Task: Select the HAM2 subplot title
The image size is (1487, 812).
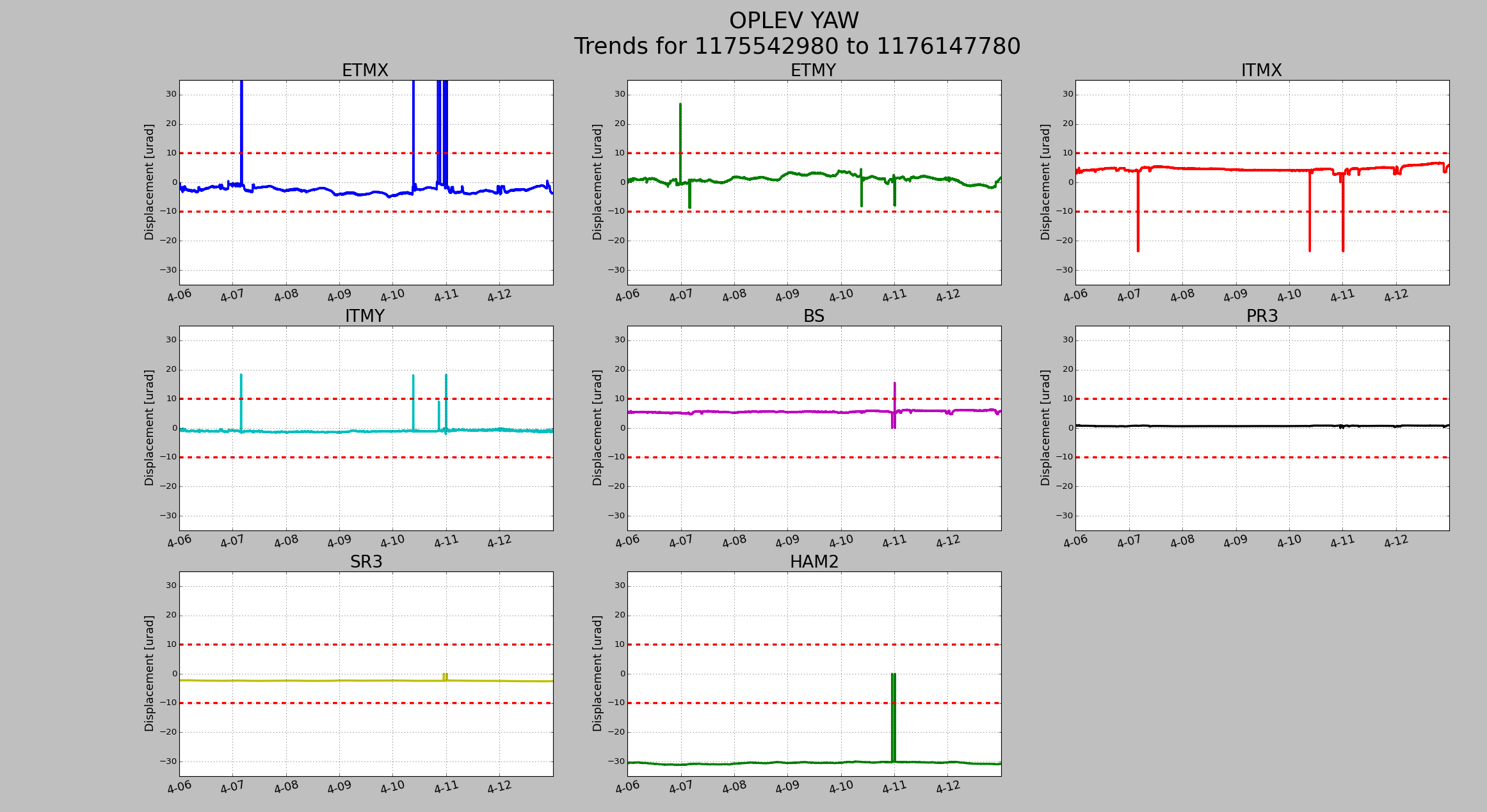Action: (x=814, y=562)
